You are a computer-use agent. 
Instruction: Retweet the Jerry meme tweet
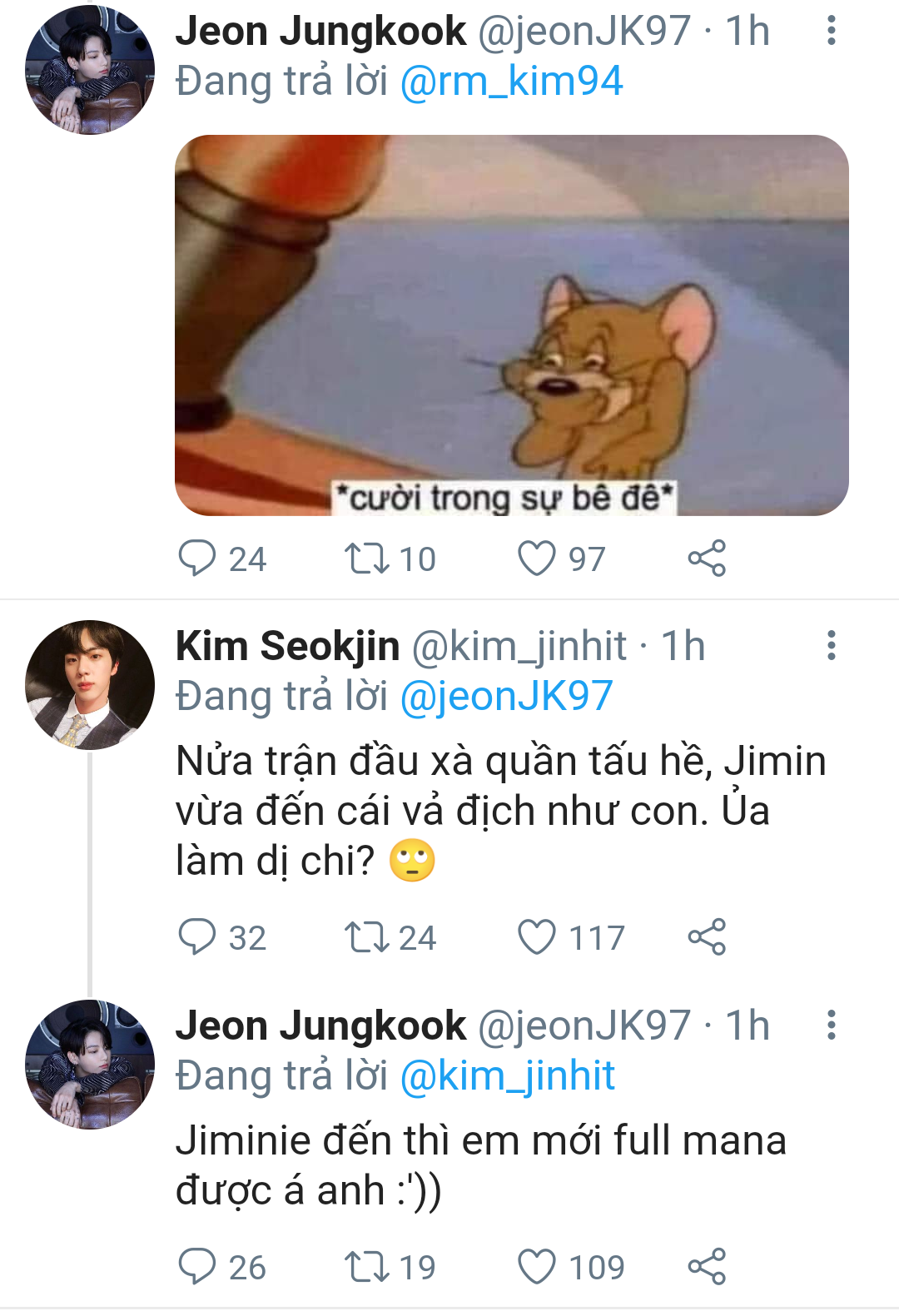pyautogui.click(x=367, y=558)
